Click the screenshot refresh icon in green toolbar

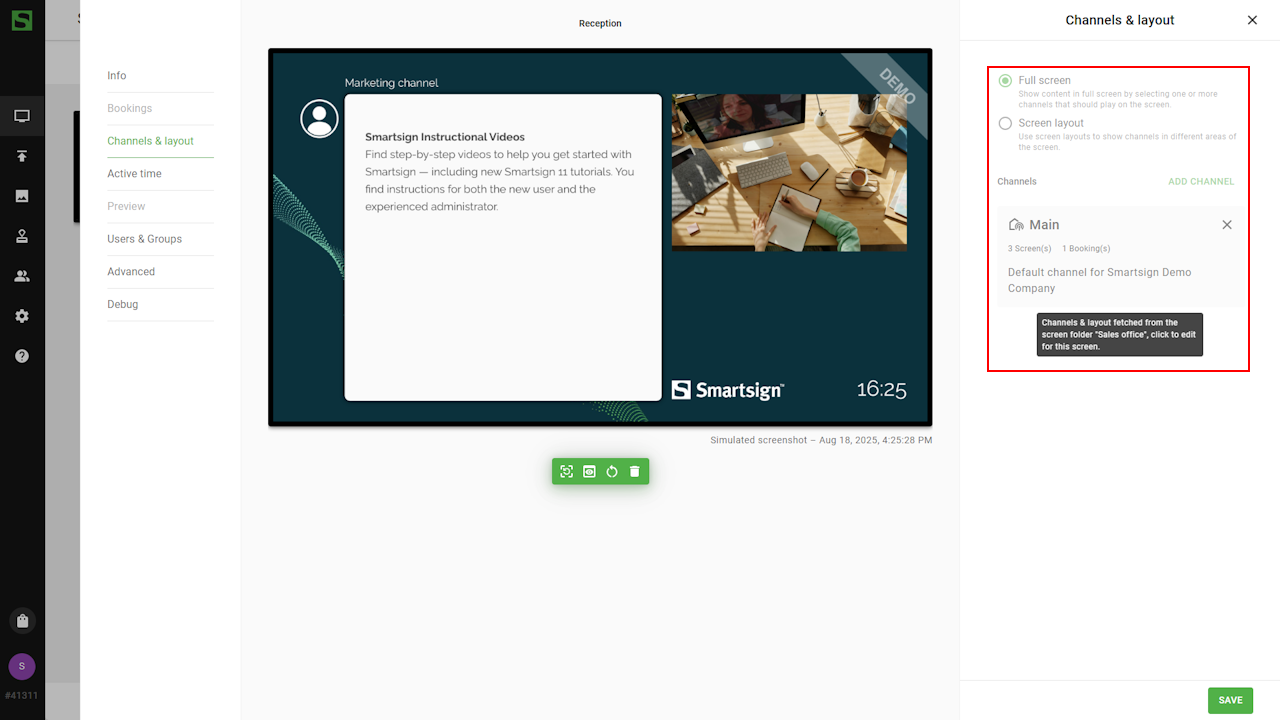[567, 472]
